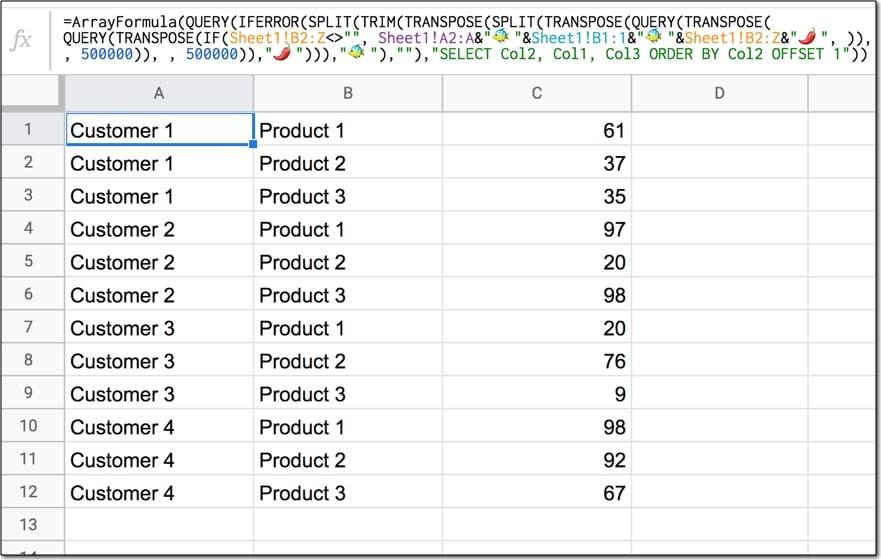Click cell A4 with Customer 2
The image size is (881, 560).
(159, 228)
